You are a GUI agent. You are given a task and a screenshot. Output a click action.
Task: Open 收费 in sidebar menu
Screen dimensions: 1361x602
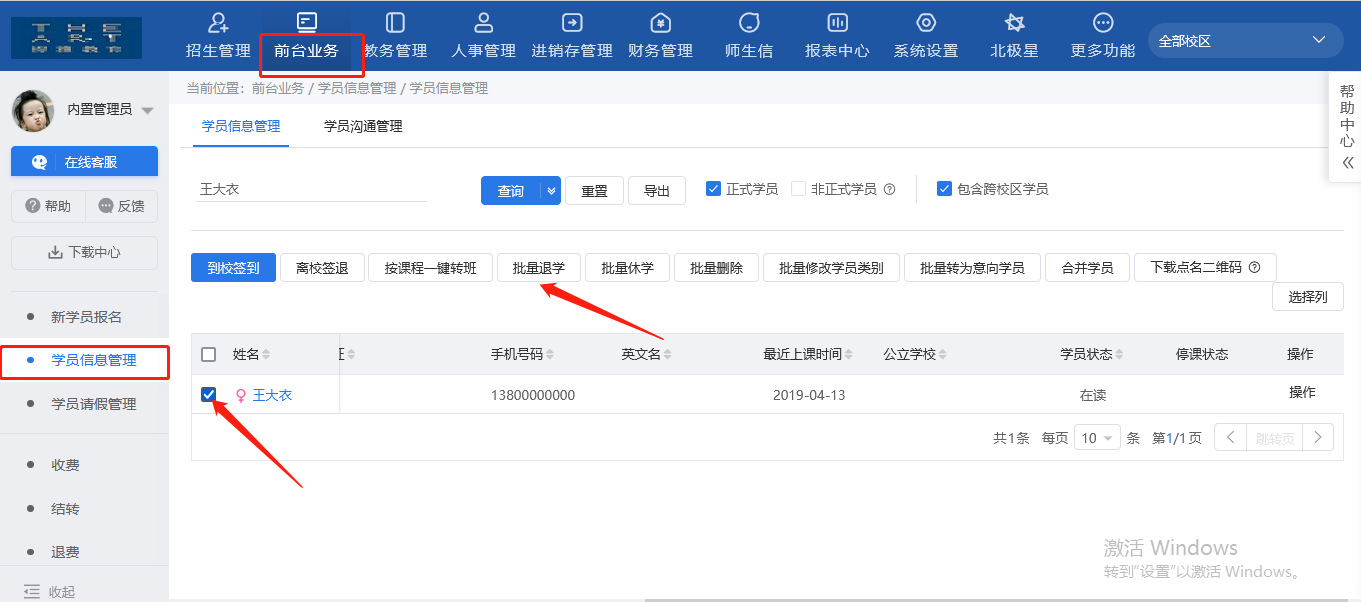[65, 465]
